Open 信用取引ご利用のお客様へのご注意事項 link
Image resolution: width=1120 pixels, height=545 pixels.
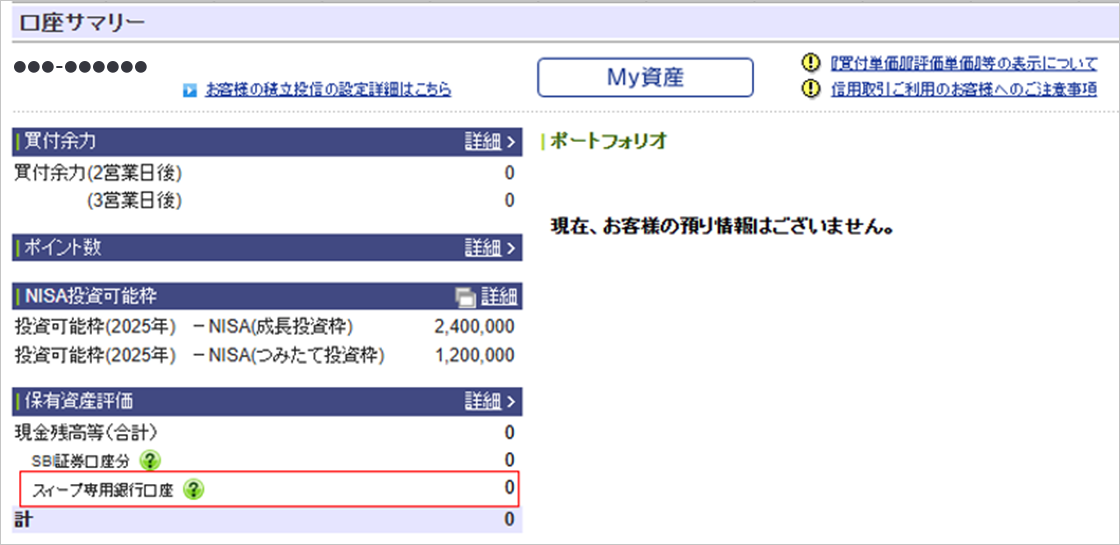point(964,90)
